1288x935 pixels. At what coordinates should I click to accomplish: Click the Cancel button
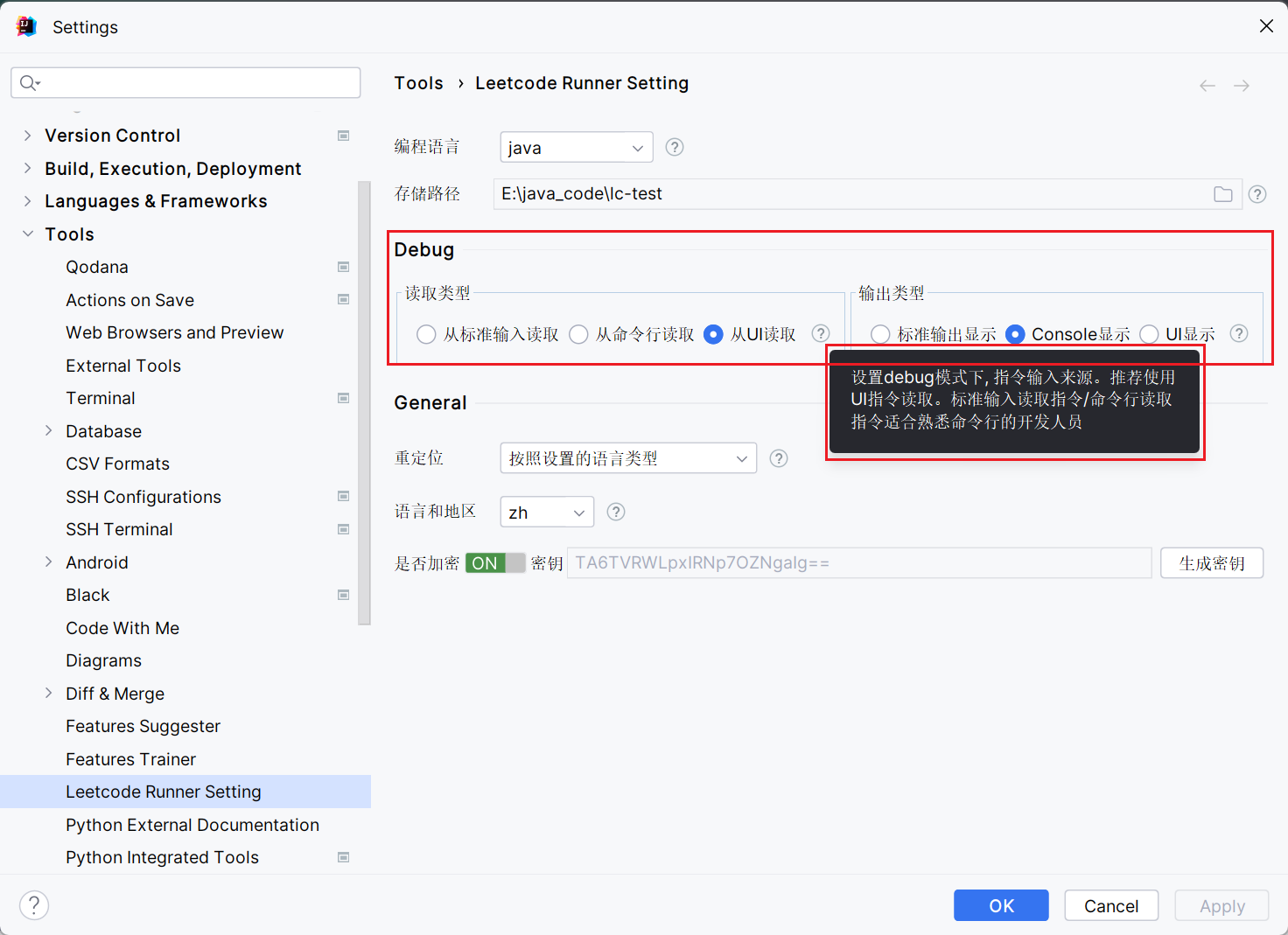pyautogui.click(x=1111, y=905)
